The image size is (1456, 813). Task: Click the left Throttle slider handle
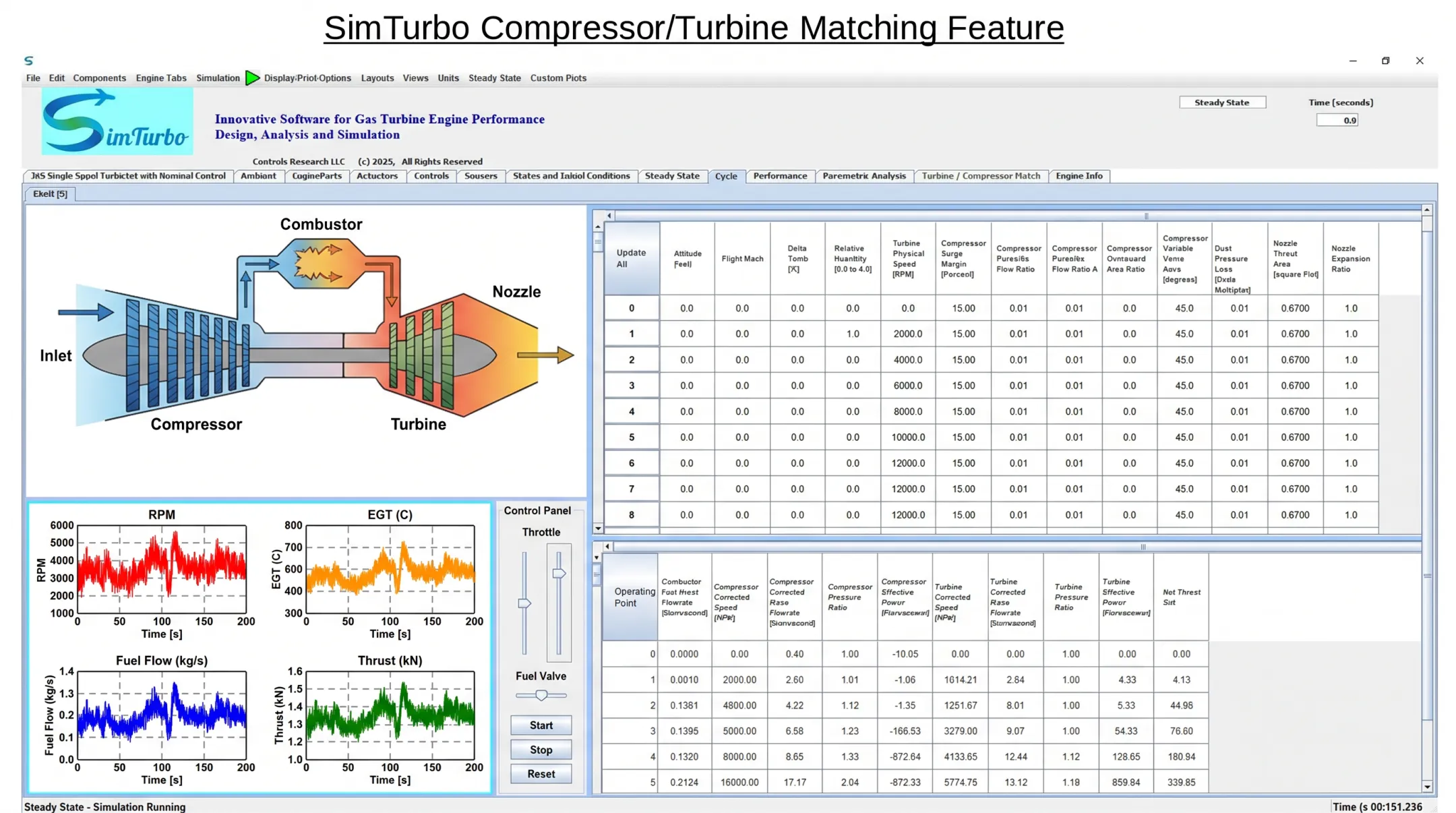(x=524, y=603)
